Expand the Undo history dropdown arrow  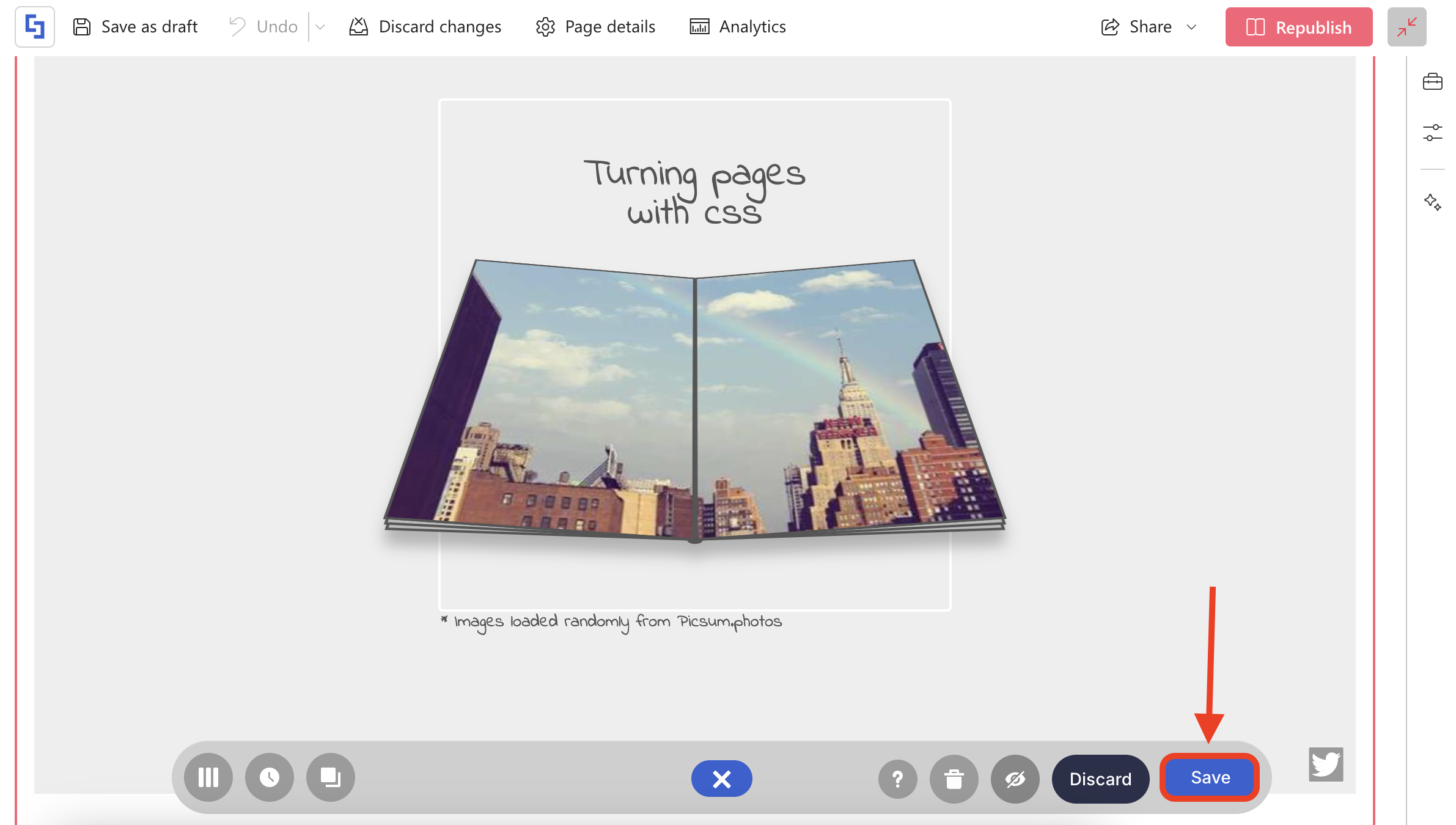point(320,27)
